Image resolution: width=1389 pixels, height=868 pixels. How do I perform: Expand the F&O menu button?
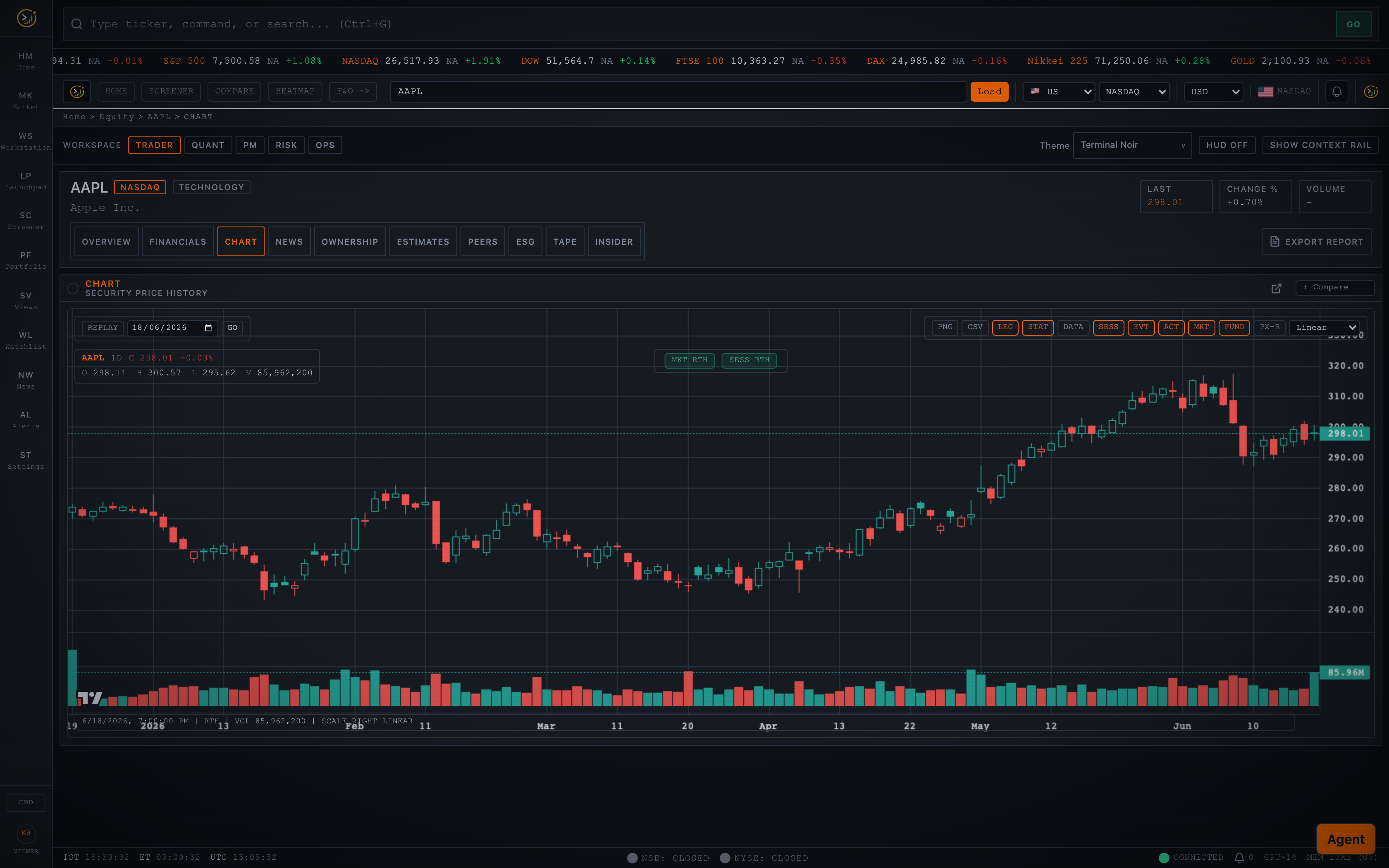click(x=352, y=91)
